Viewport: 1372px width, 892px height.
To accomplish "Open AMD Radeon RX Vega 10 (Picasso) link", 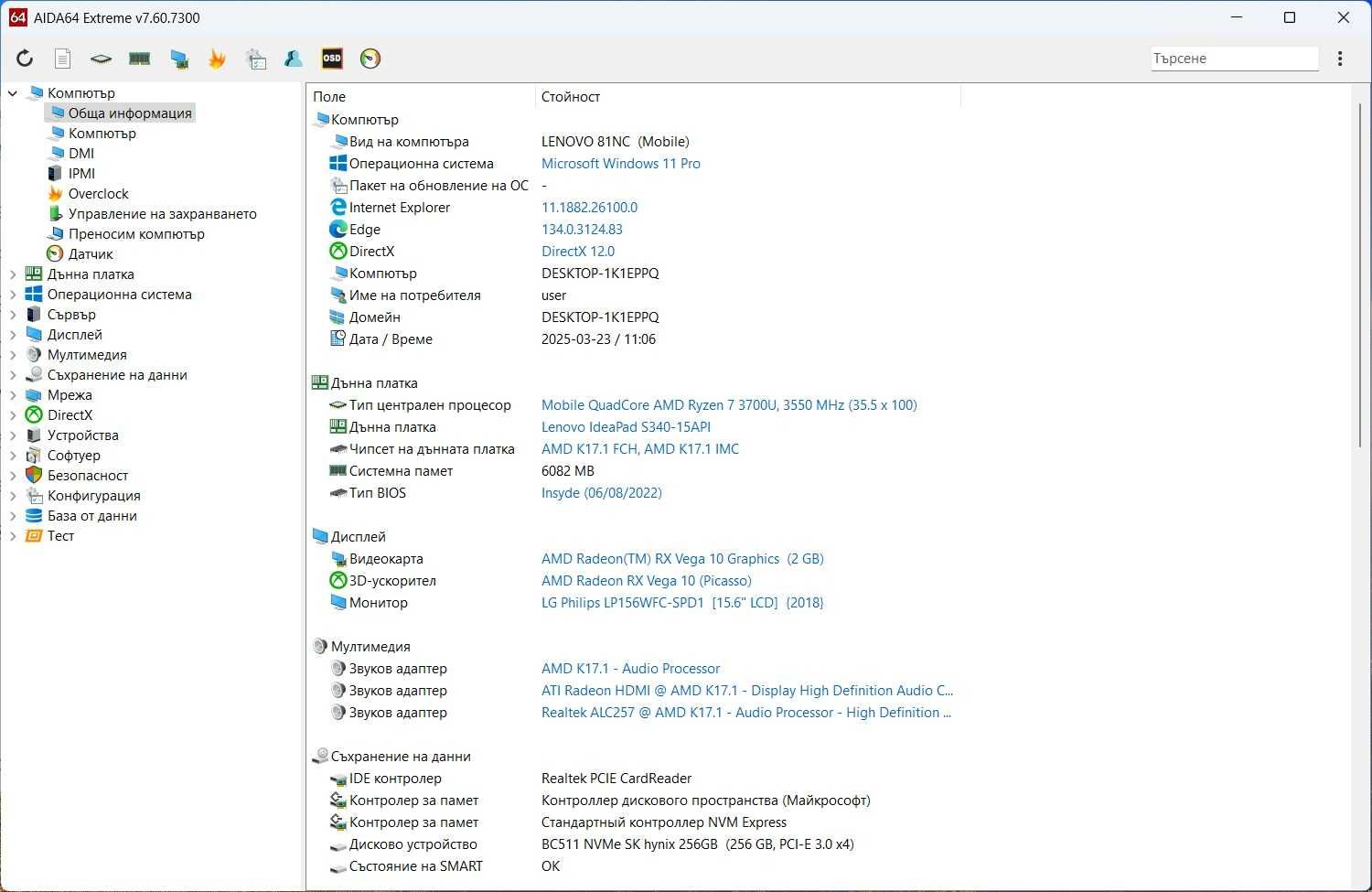I will pyautogui.click(x=647, y=581).
